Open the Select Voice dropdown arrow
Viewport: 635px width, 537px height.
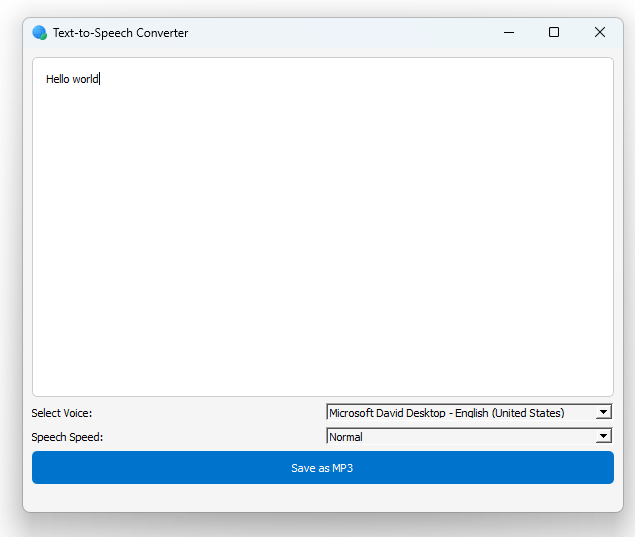(x=603, y=412)
